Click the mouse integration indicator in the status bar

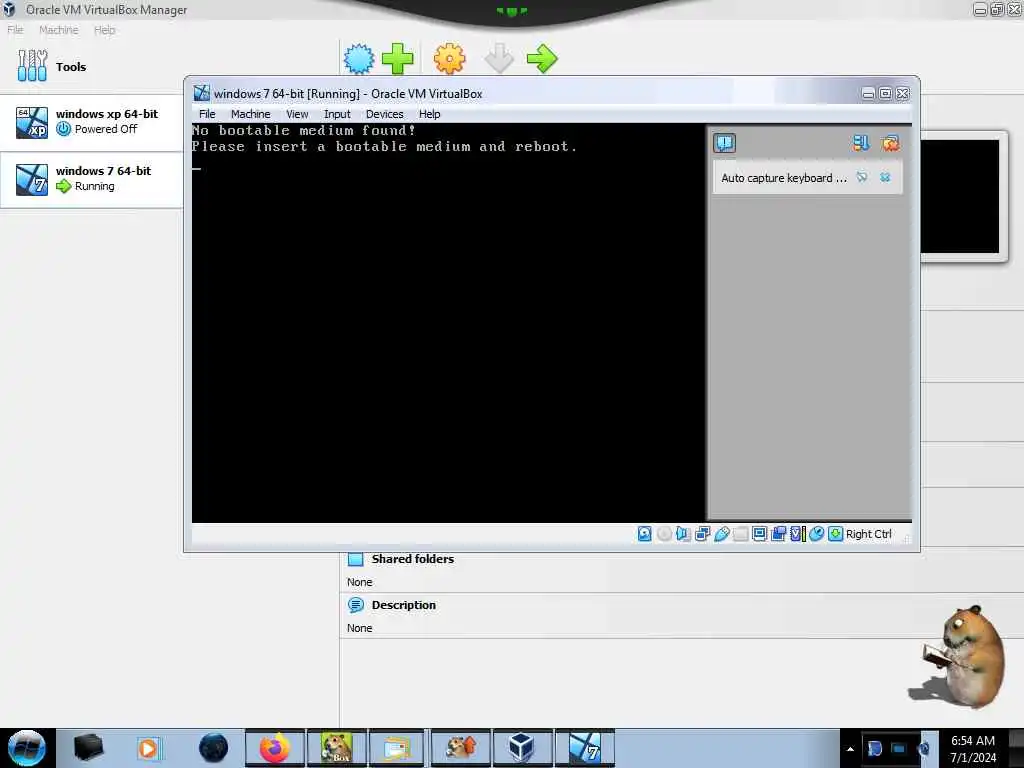point(816,534)
